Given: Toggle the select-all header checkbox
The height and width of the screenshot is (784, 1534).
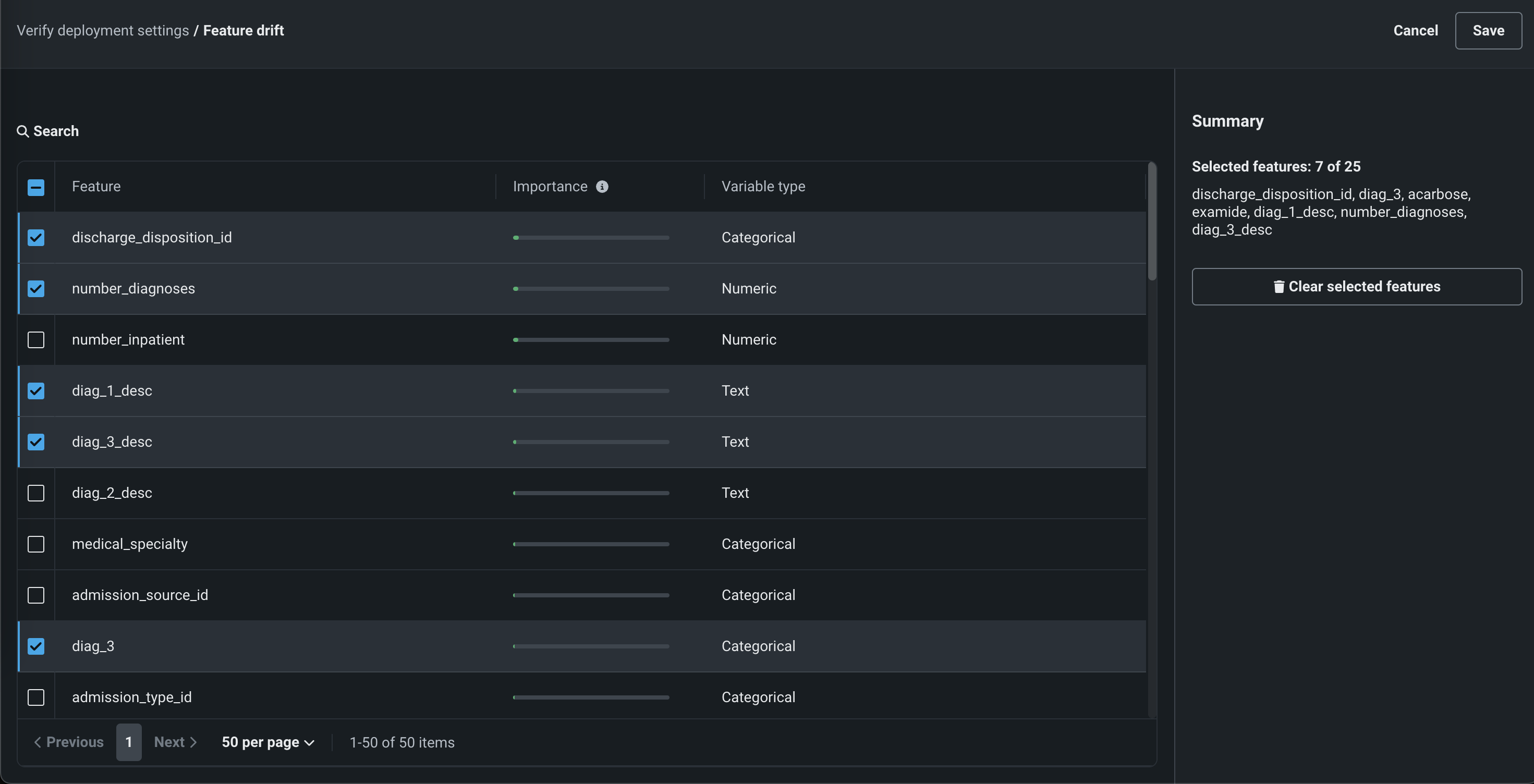Looking at the screenshot, I should 36,188.
